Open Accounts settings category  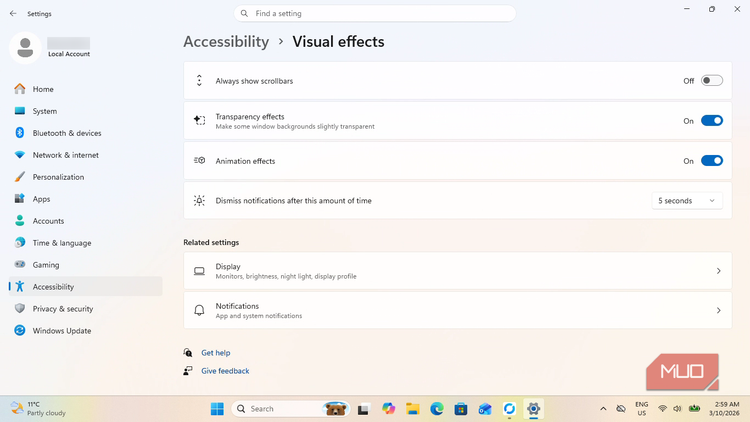click(85, 221)
